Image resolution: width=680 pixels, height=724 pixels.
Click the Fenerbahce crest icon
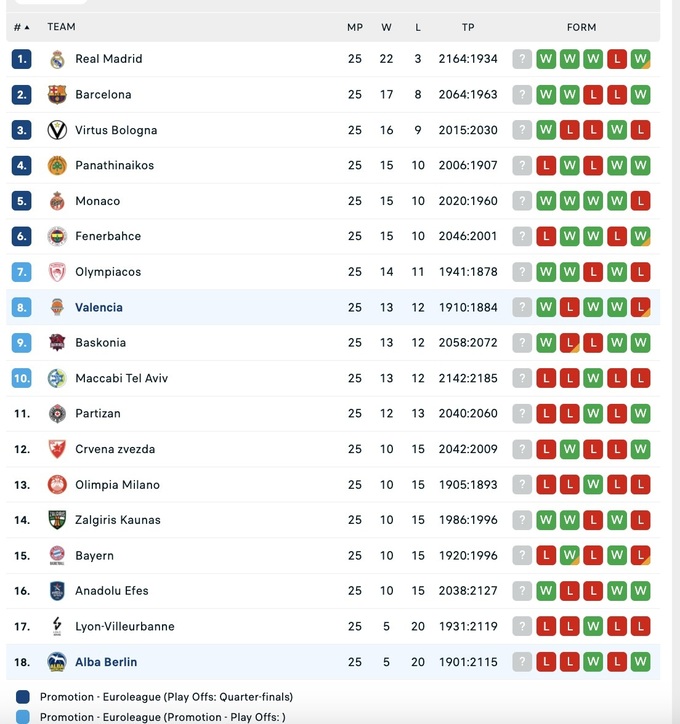(57, 237)
